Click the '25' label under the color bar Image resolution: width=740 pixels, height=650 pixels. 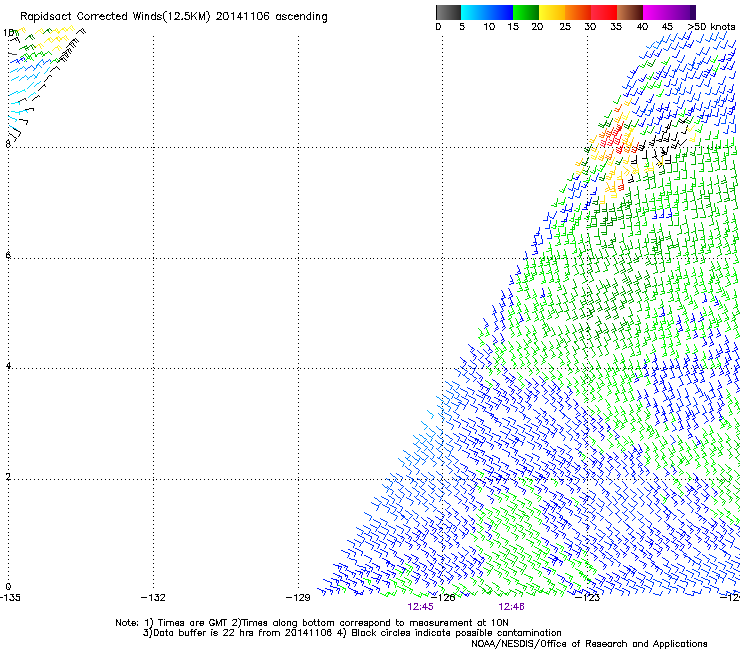pos(565,27)
